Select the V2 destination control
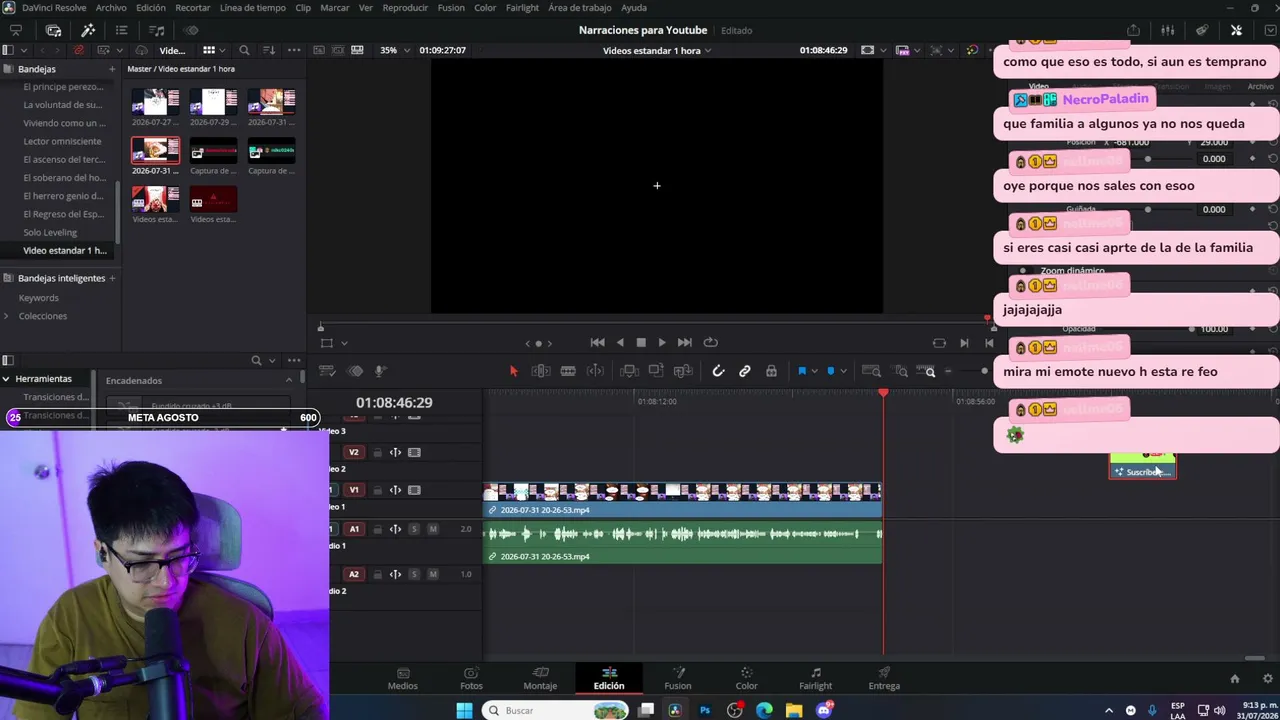Viewport: 1280px width, 720px height. pyautogui.click(x=354, y=452)
